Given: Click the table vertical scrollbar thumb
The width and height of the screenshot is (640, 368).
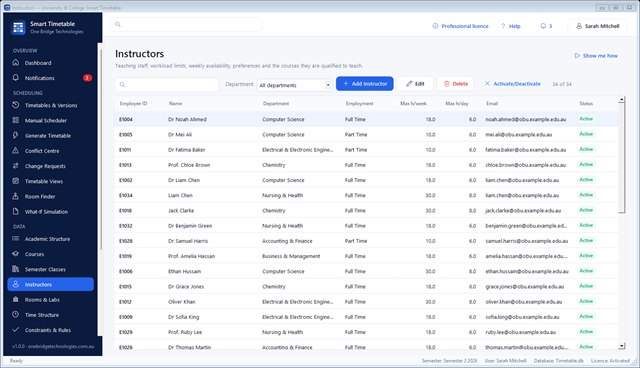Looking at the screenshot, I should [x=621, y=158].
